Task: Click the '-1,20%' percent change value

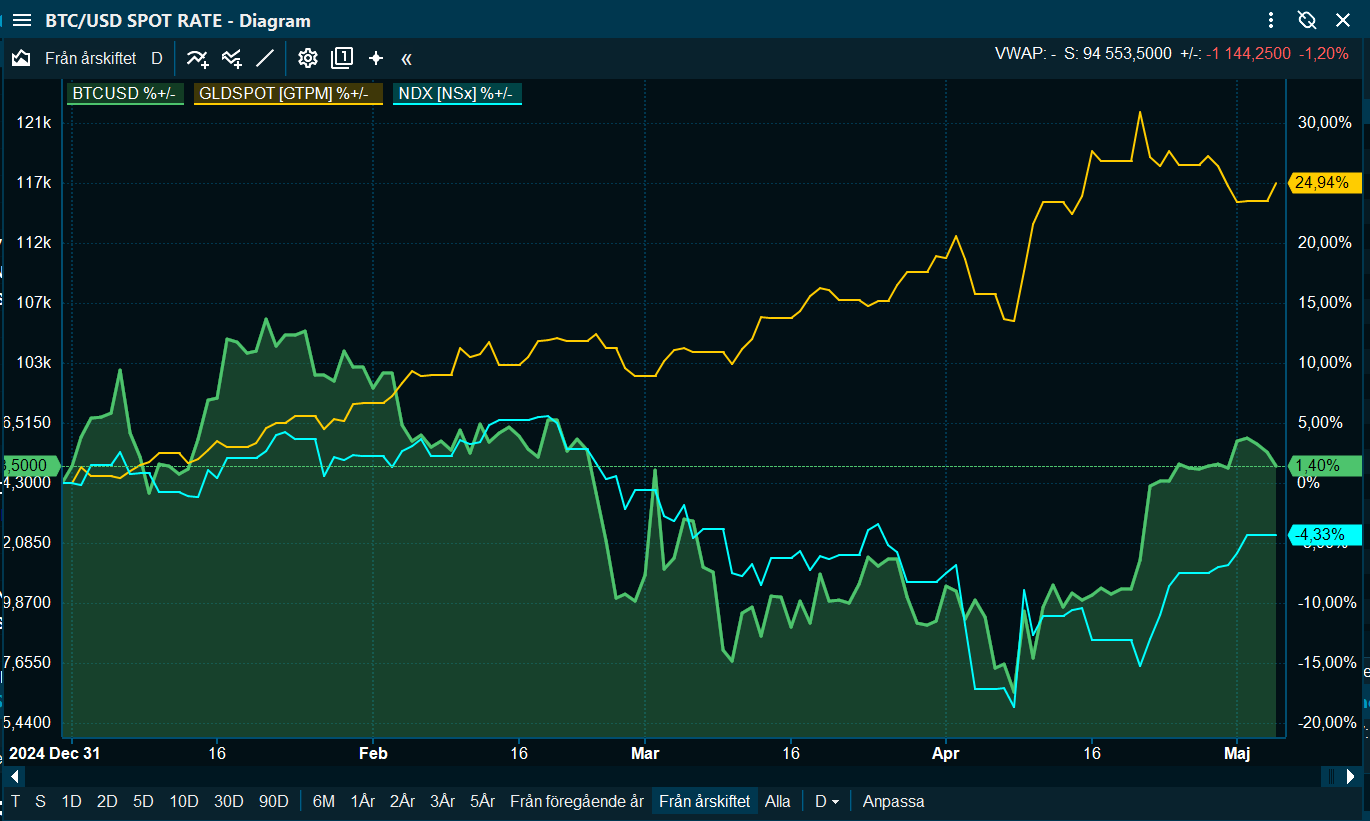Action: point(1324,53)
